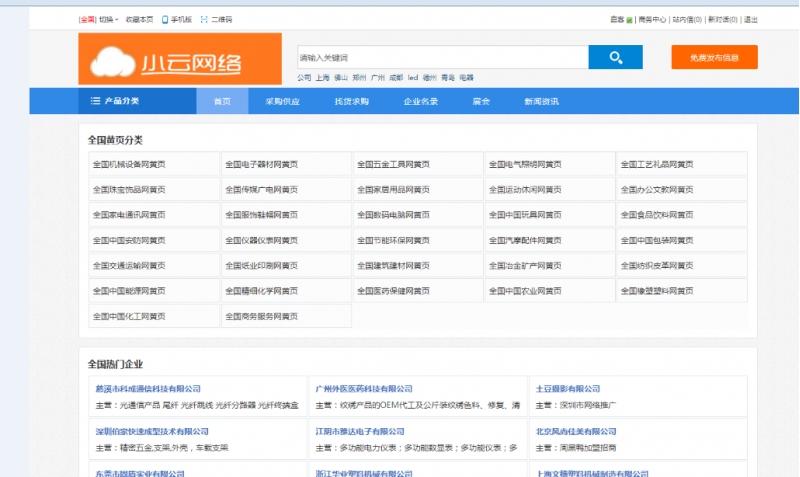800x477 pixels.
Task: Select the 首页 navigation tab
Action: click(222, 101)
